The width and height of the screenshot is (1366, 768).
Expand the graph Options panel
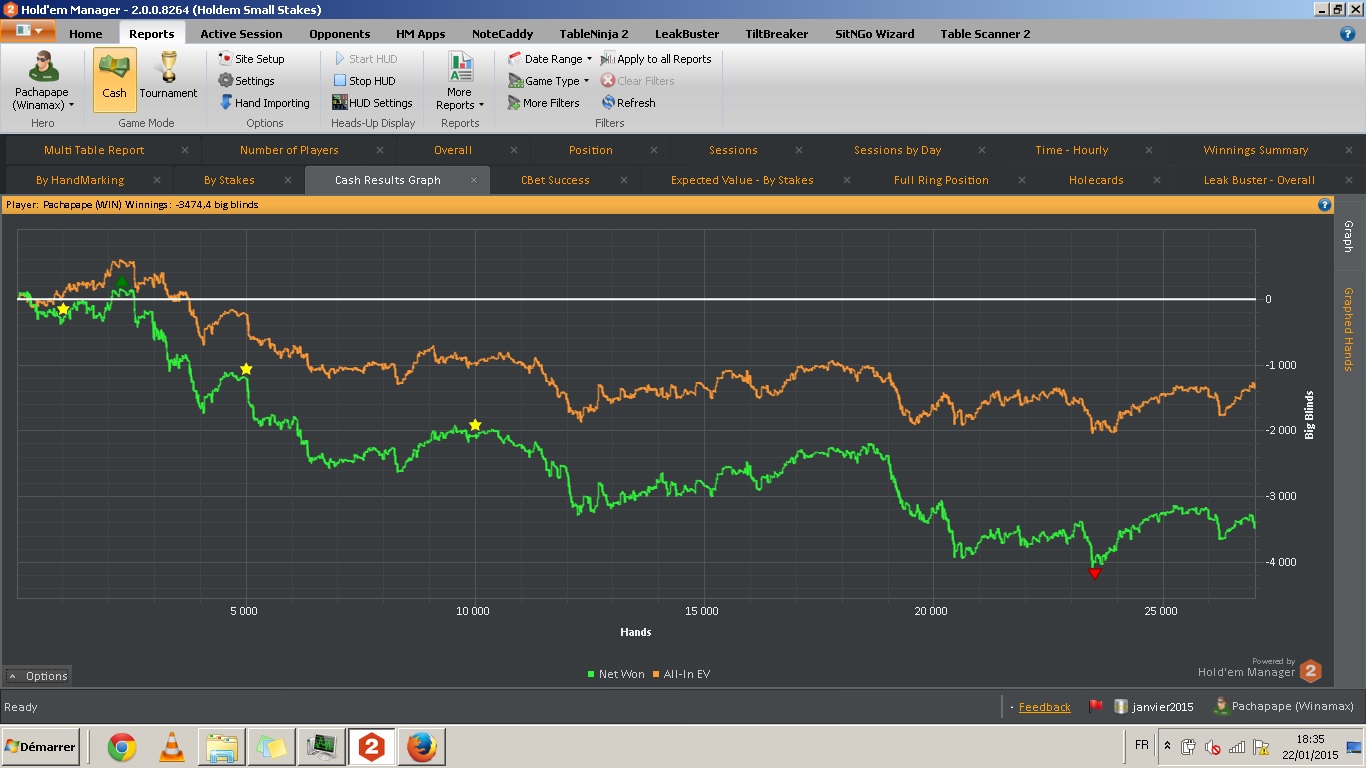tap(38, 676)
